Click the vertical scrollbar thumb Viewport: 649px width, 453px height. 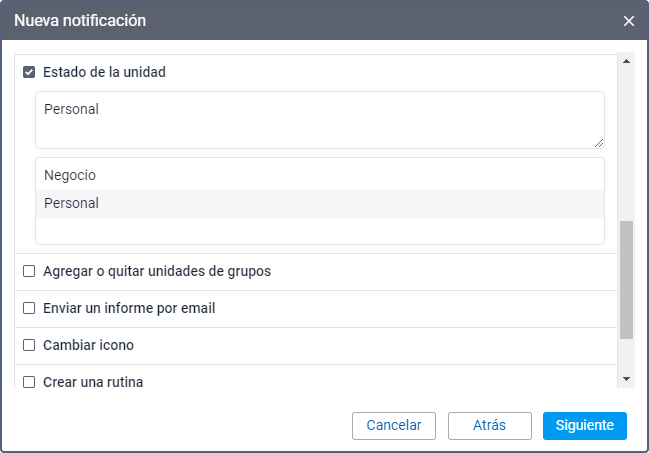(x=626, y=280)
